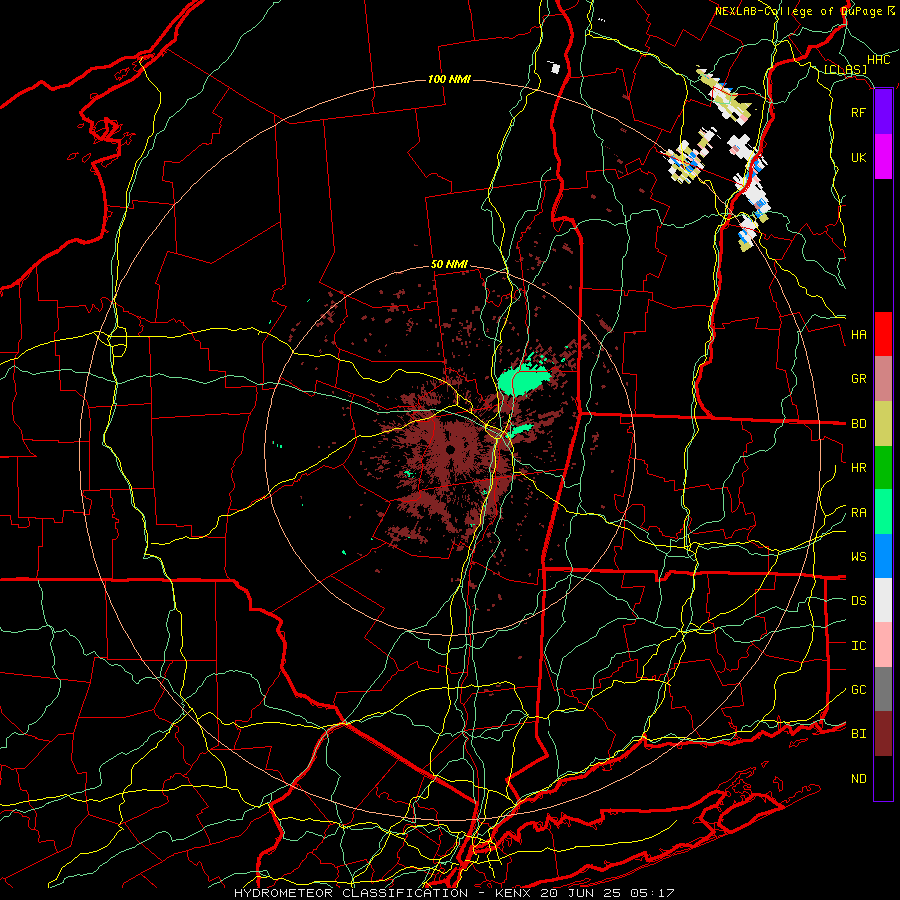Click the ND legend label

(858, 779)
